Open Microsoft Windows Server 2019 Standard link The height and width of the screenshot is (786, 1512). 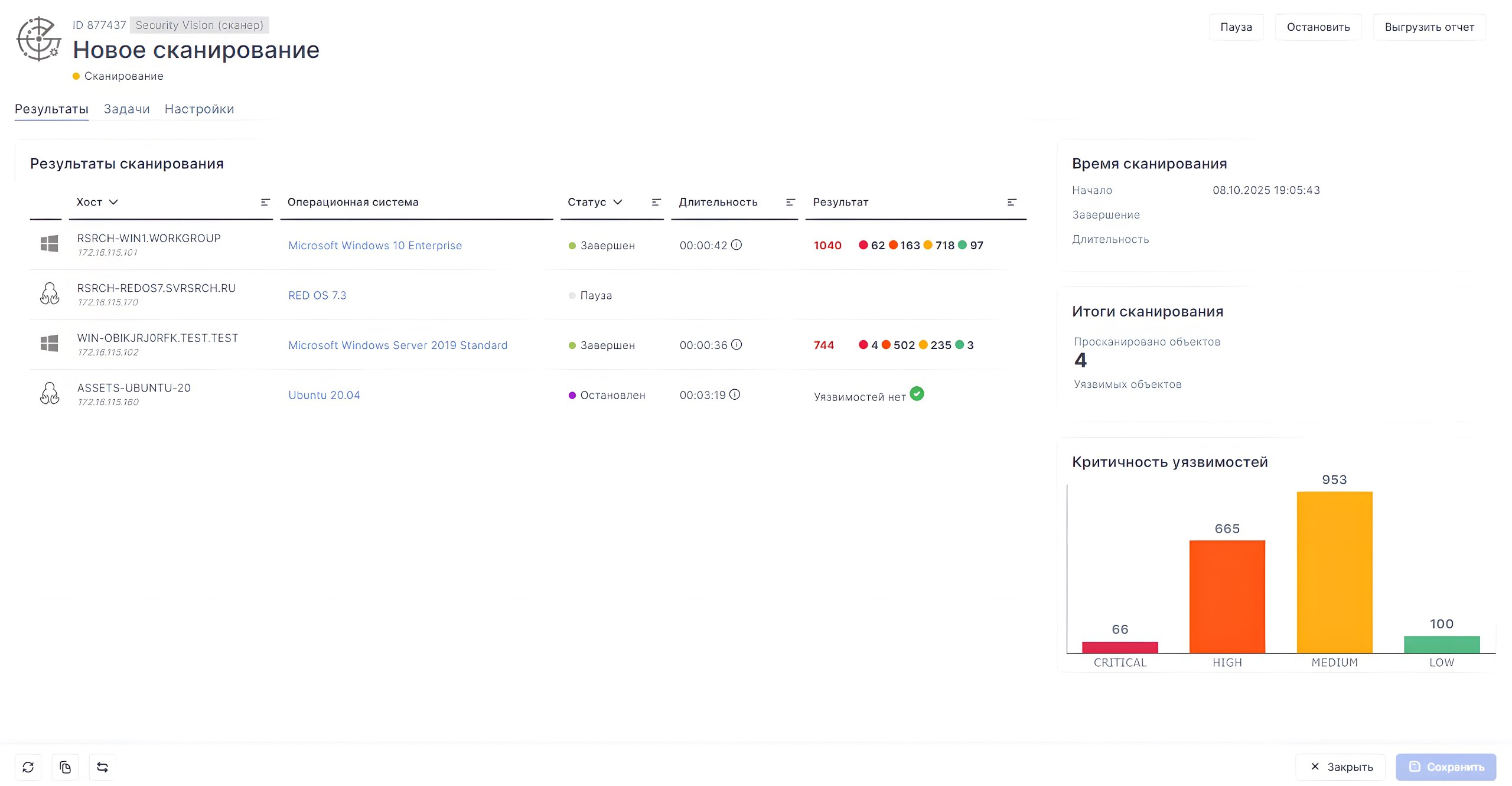[397, 345]
